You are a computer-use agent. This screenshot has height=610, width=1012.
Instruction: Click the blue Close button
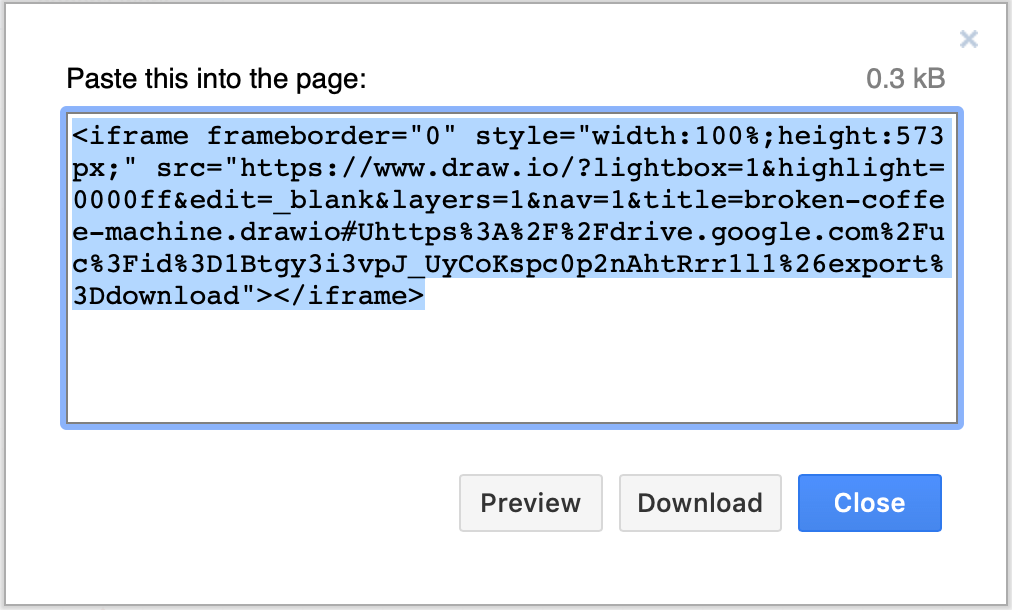click(x=869, y=503)
